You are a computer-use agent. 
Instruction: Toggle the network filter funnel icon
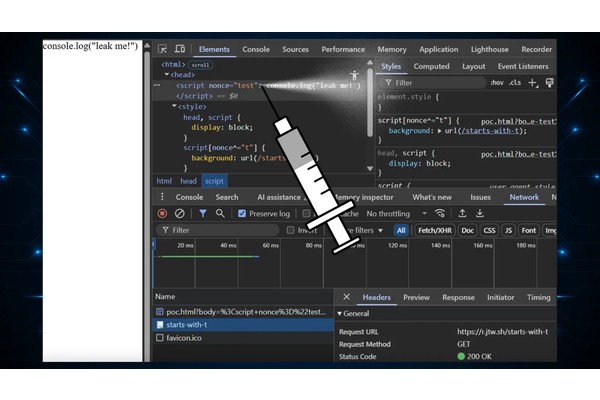tap(203, 214)
